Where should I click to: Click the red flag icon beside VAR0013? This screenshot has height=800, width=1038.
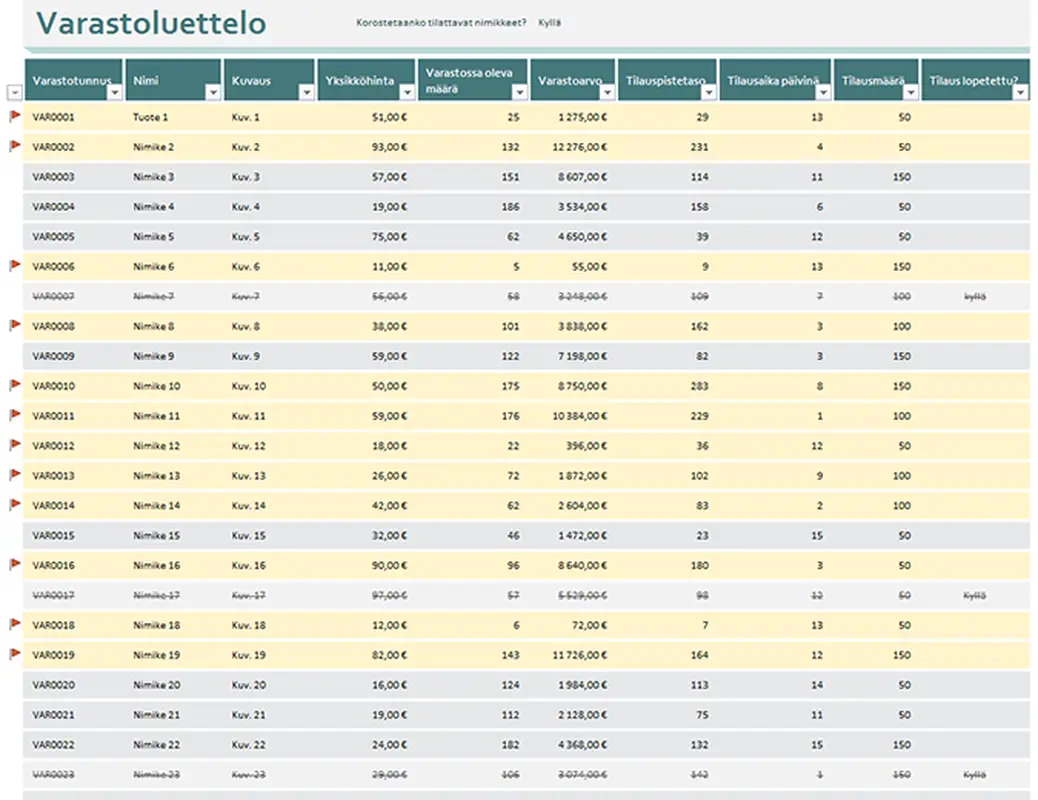point(15,475)
